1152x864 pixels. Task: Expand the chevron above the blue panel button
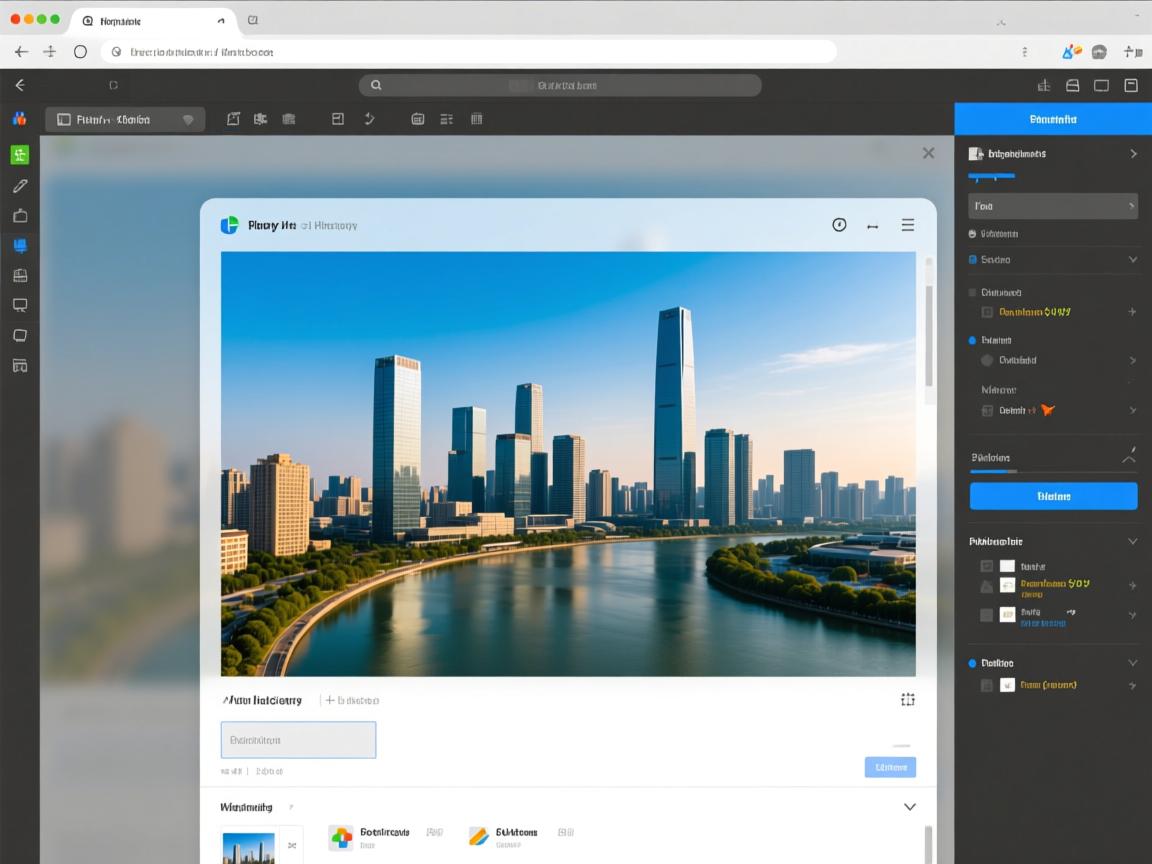tap(1129, 457)
